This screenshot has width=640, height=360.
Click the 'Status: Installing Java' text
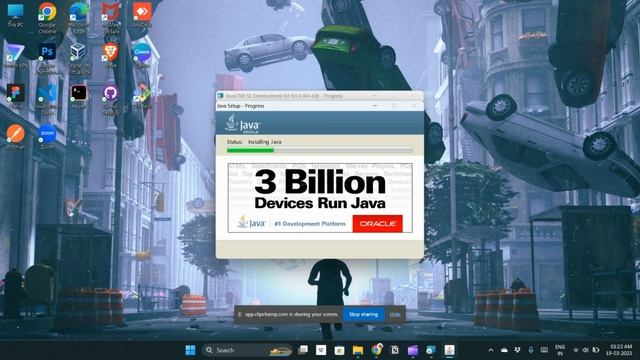coord(254,142)
